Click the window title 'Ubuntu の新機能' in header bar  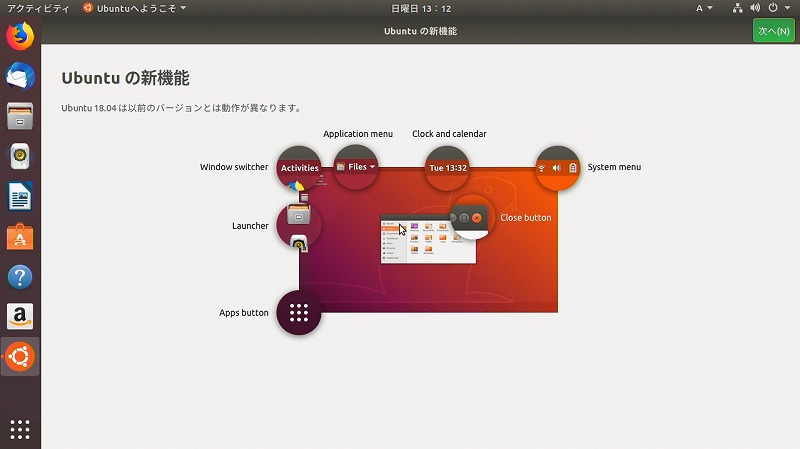[420, 31]
